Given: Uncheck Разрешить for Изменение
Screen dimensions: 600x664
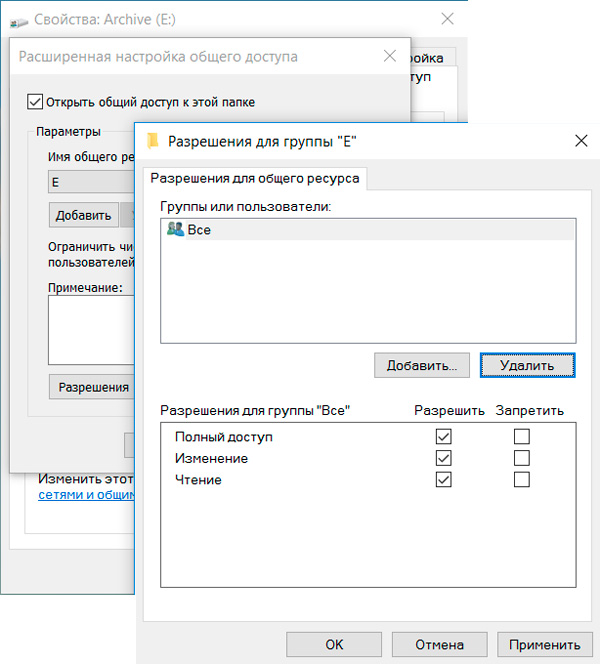Looking at the screenshot, I should (444, 458).
